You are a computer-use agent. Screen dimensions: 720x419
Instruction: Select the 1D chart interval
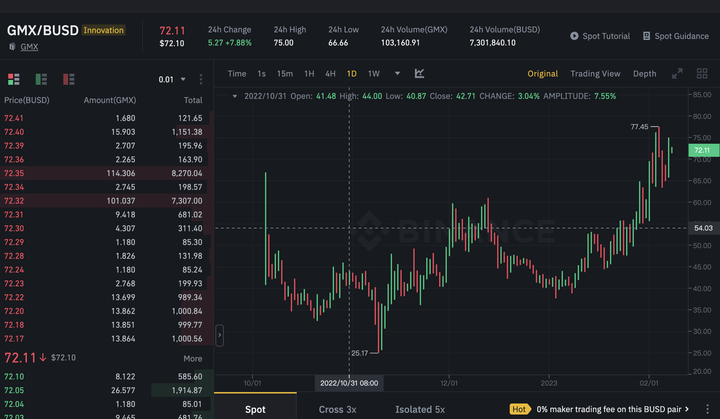[x=352, y=74]
